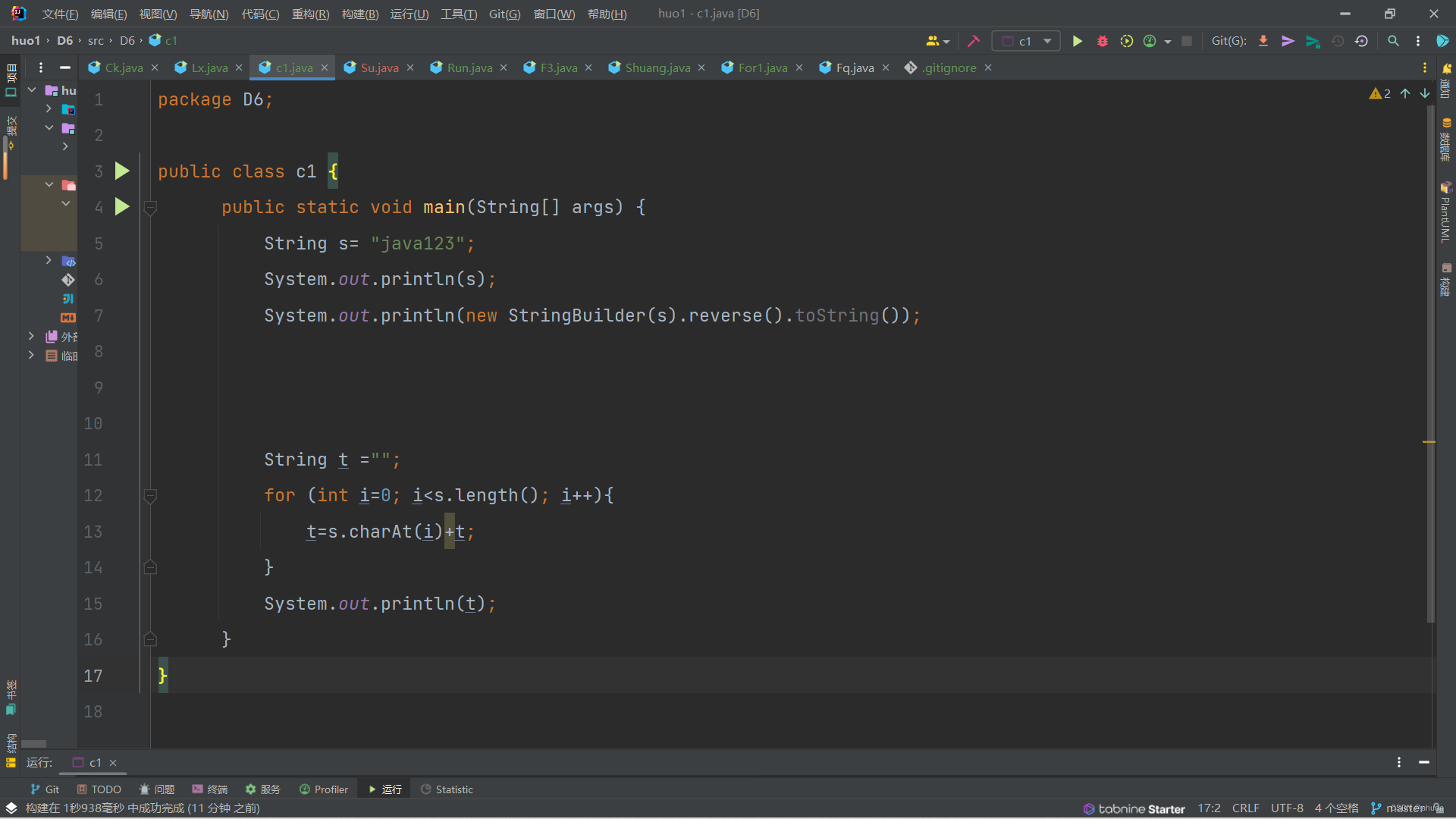Open Search Everywhere magnifier icon
1456x819 pixels.
point(1393,41)
